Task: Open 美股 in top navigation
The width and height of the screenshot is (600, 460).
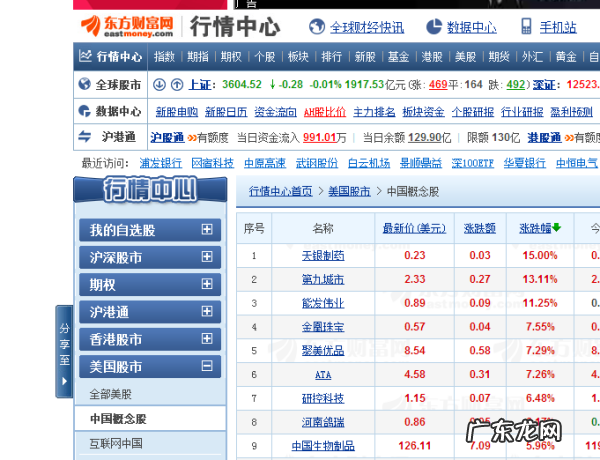Action: coord(465,57)
